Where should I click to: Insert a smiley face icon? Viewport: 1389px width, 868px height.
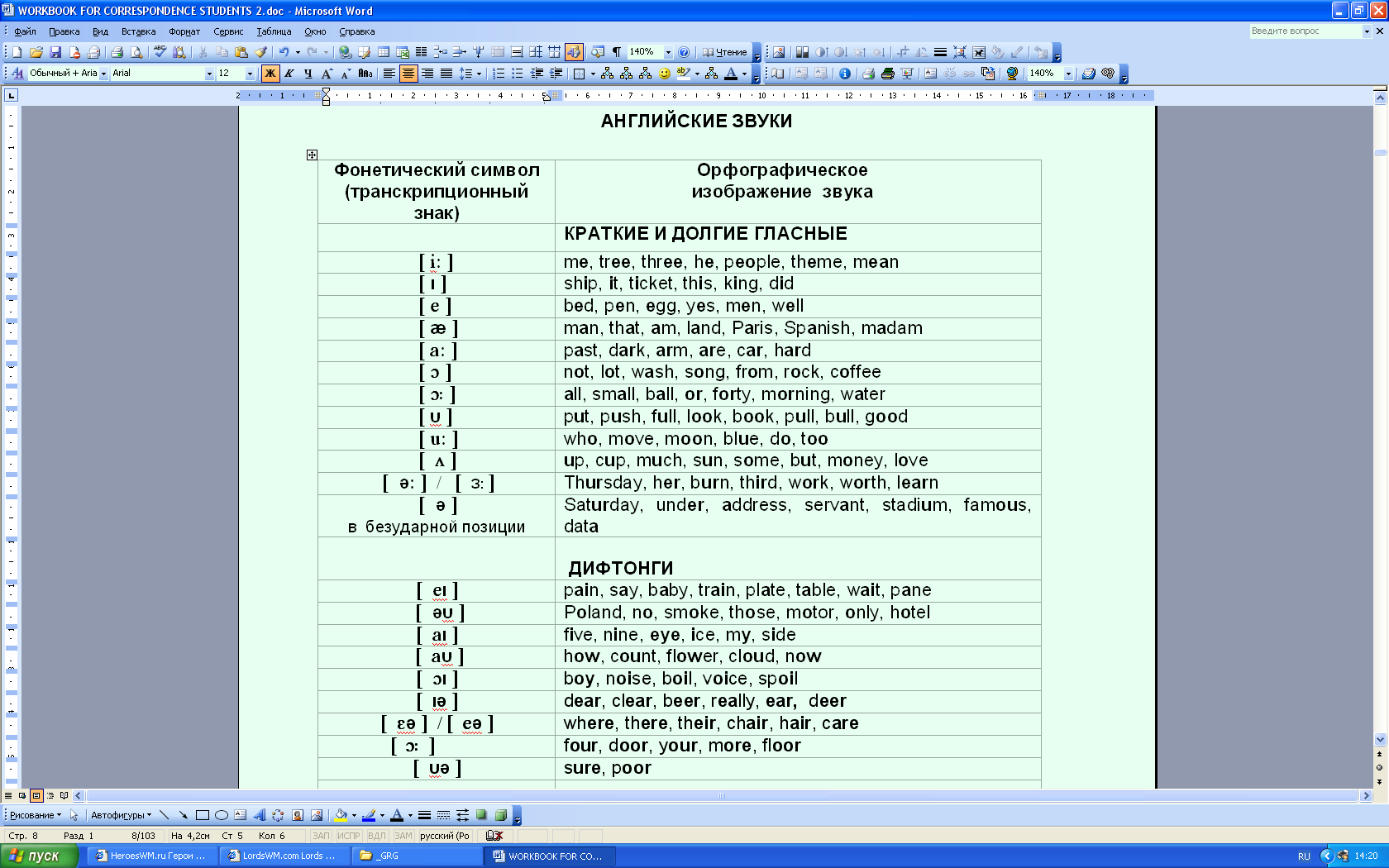click(x=665, y=74)
